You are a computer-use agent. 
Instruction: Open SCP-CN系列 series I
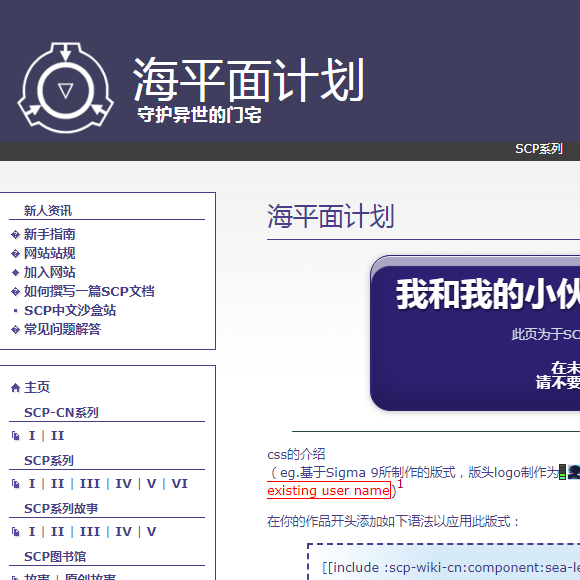32,436
